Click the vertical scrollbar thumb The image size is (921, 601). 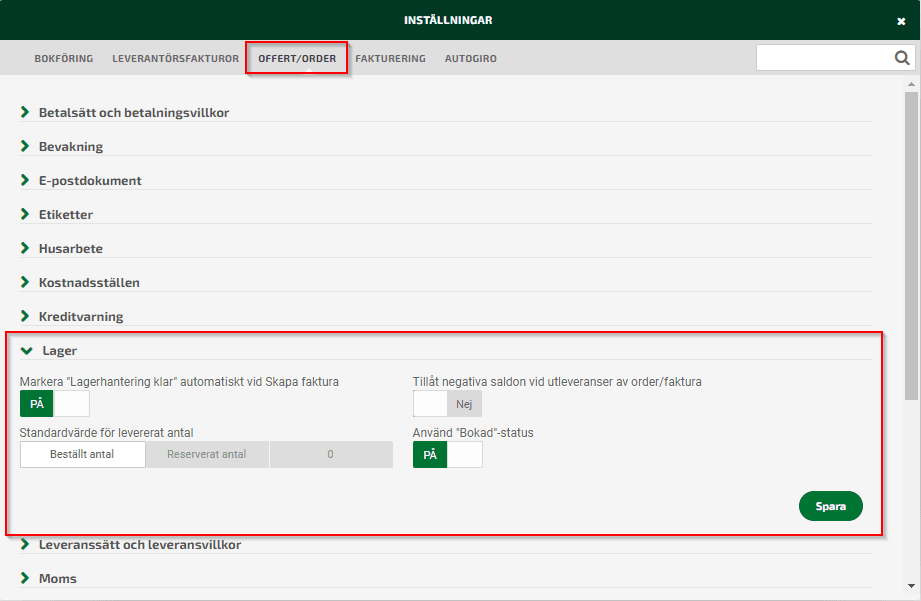pyautogui.click(x=911, y=246)
